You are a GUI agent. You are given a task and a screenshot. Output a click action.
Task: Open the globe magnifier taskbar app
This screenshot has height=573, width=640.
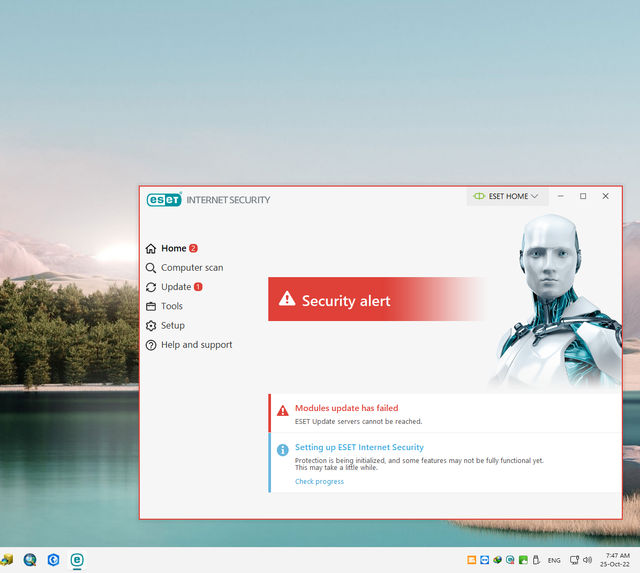30,560
